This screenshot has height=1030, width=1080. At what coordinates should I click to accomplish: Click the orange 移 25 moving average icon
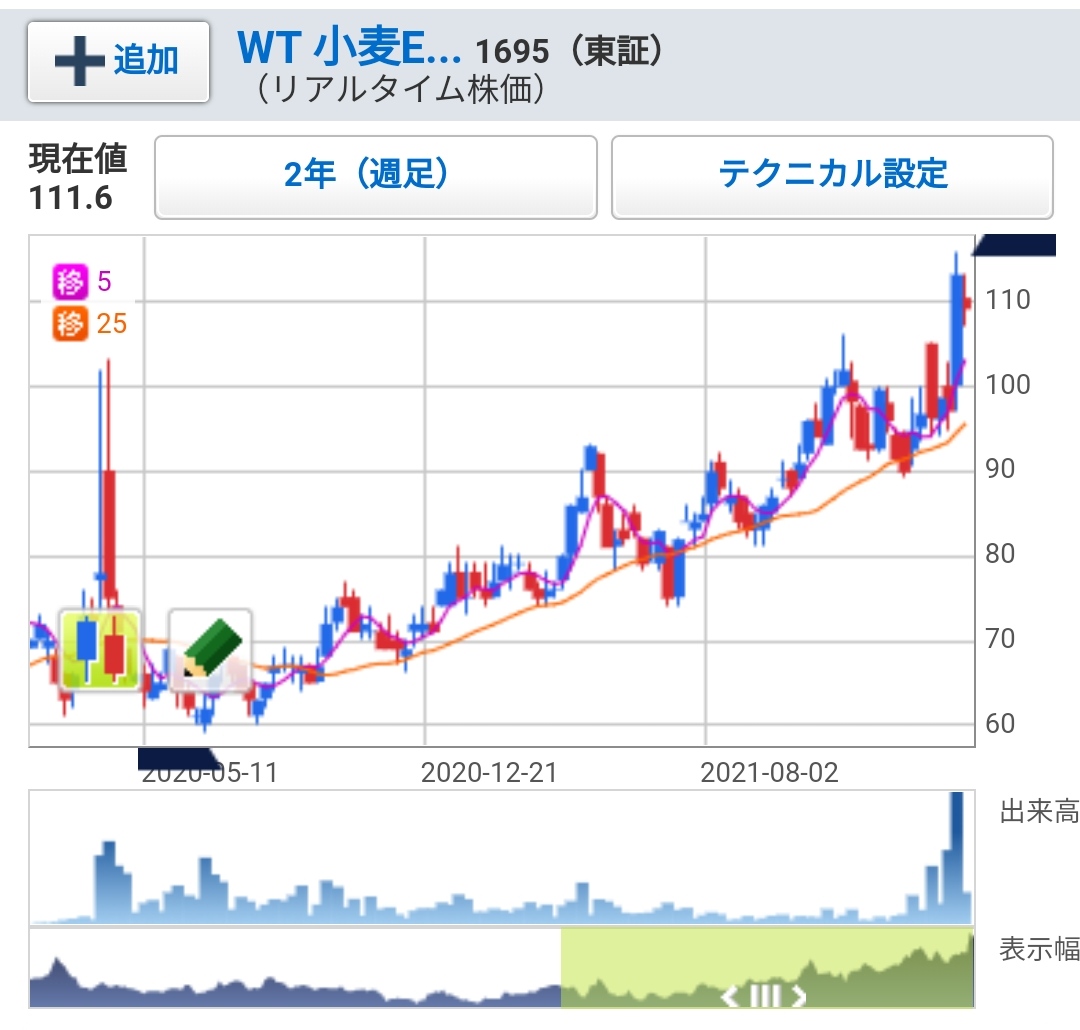(x=69, y=325)
